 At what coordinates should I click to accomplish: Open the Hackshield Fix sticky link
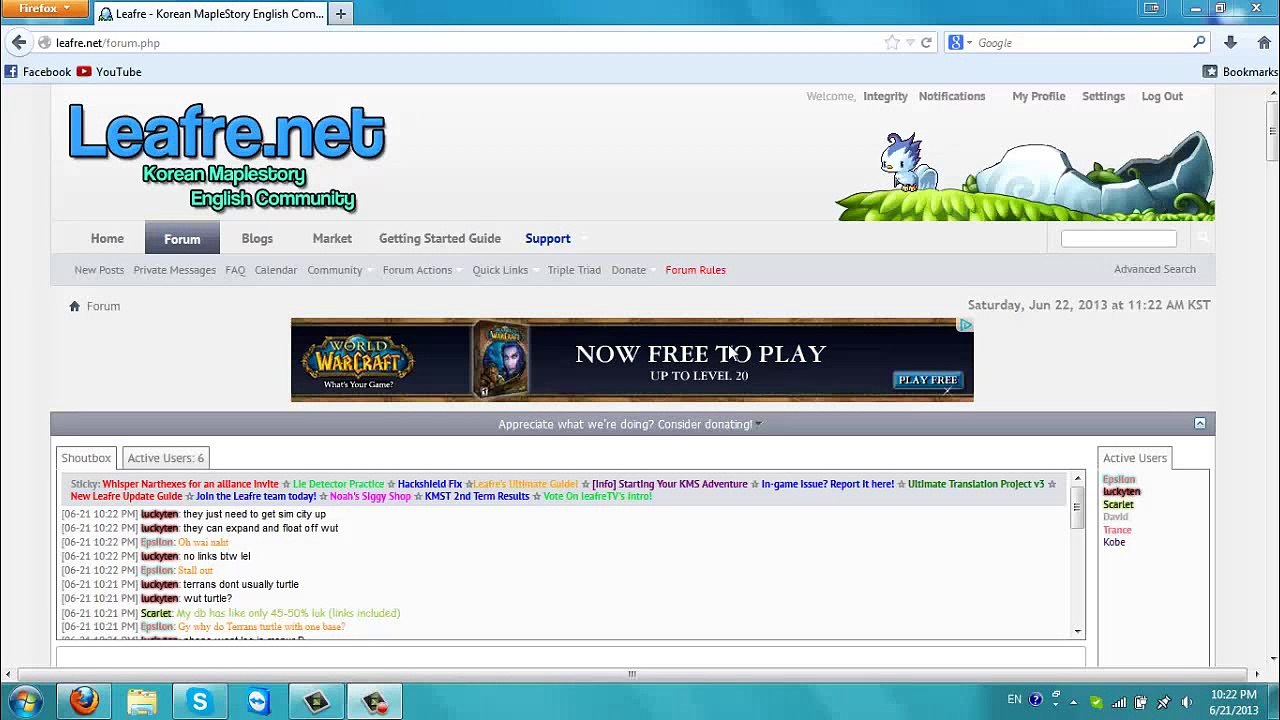(x=430, y=484)
